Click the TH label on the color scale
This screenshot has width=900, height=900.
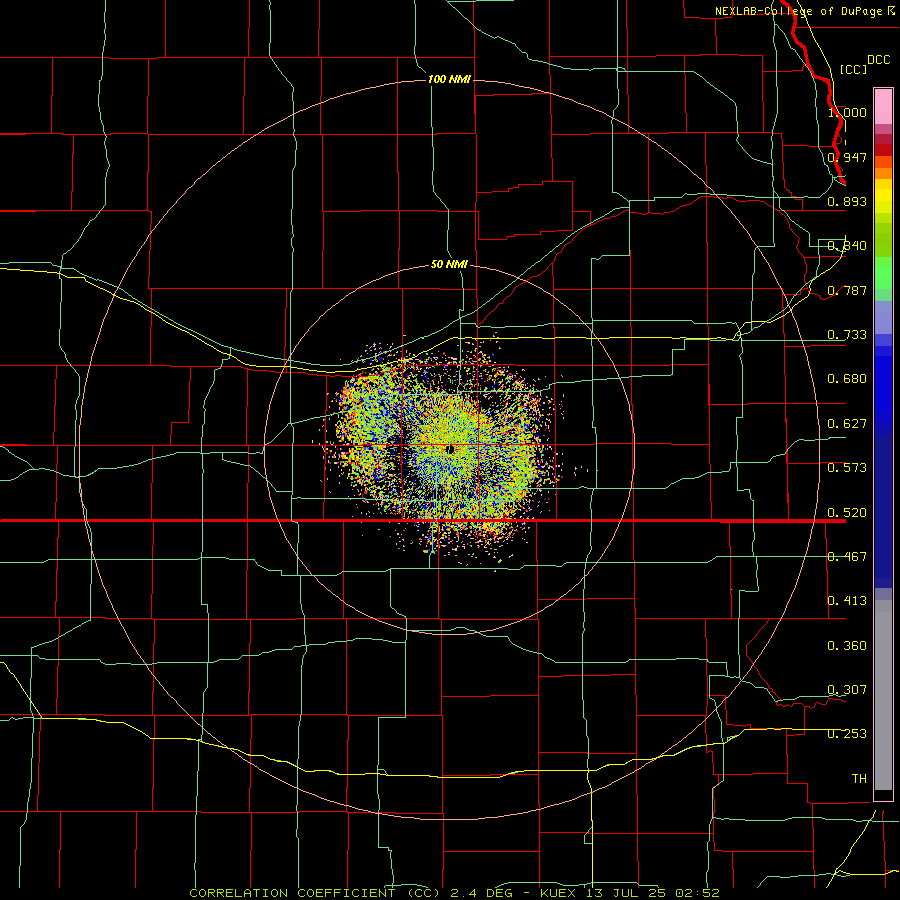(859, 779)
